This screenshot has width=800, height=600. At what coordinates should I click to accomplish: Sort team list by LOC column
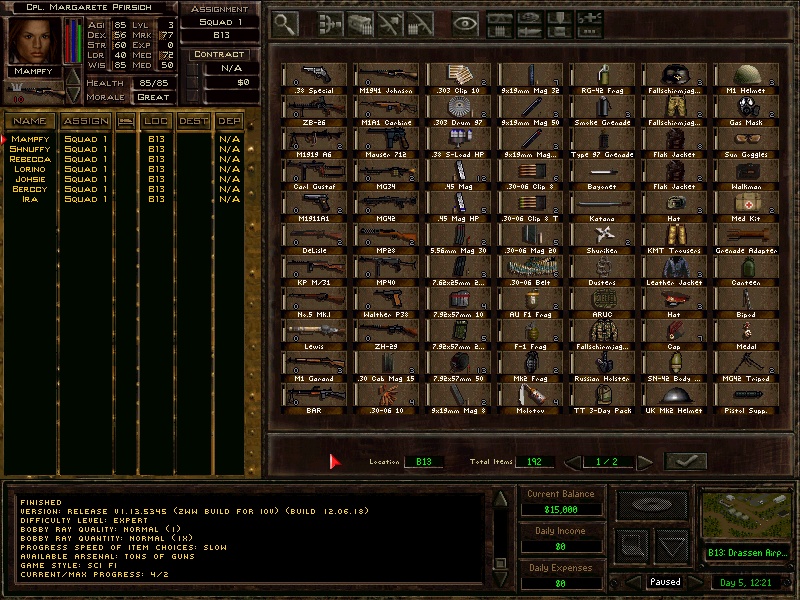156,121
